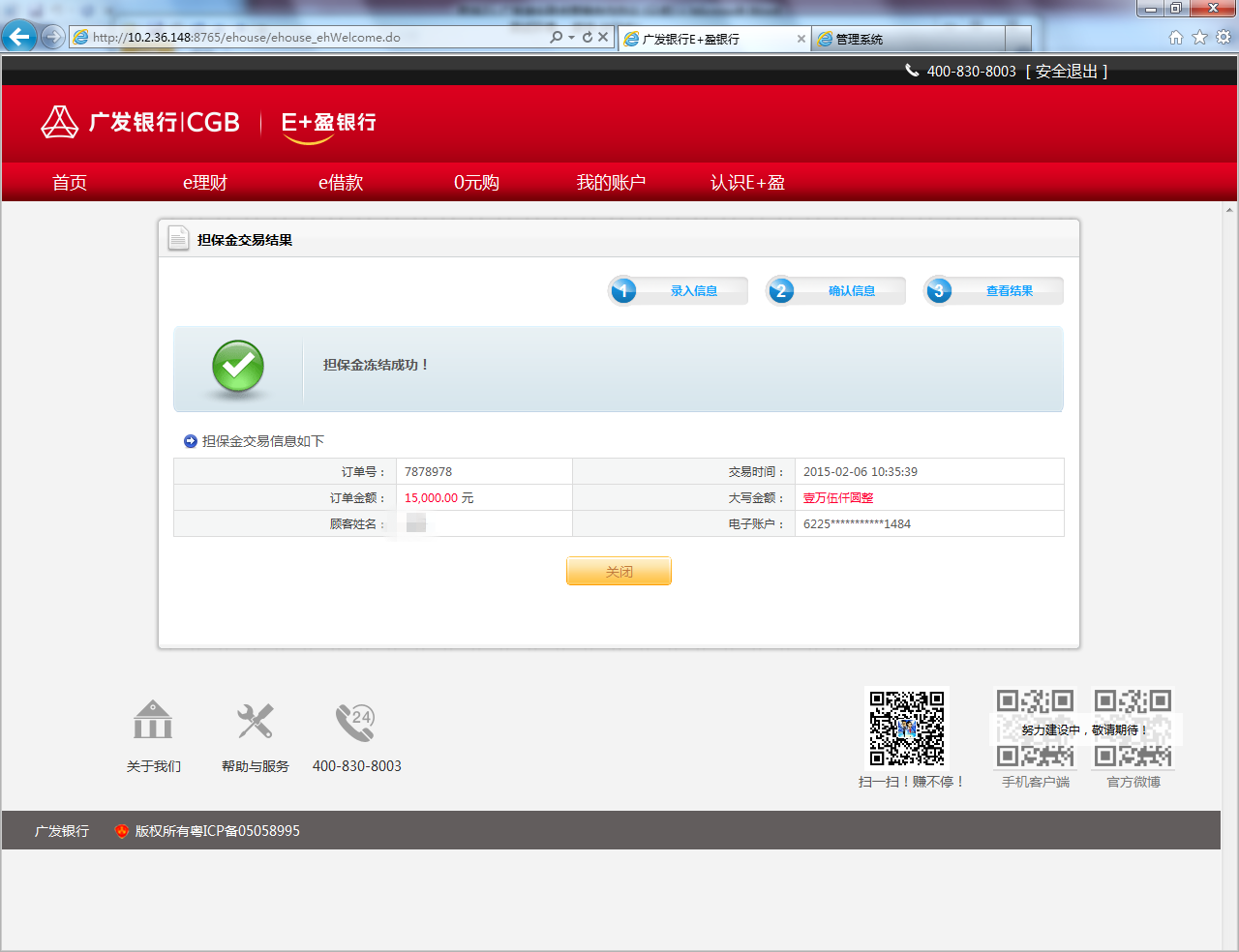Click step 2 确认信息
This screenshot has height=952, width=1239.
coord(836,290)
